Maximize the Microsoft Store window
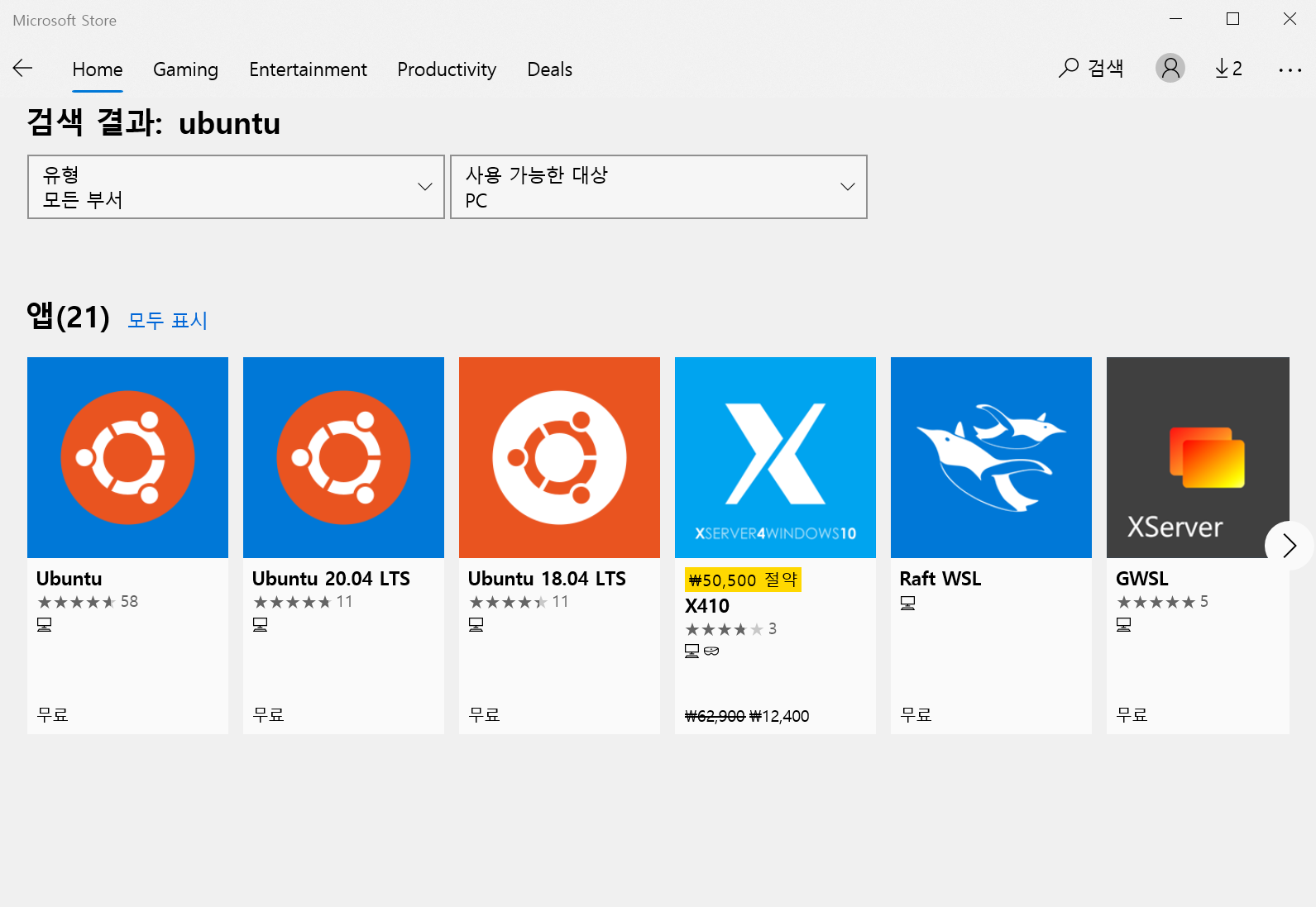This screenshot has height=907, width=1316. (x=1232, y=19)
